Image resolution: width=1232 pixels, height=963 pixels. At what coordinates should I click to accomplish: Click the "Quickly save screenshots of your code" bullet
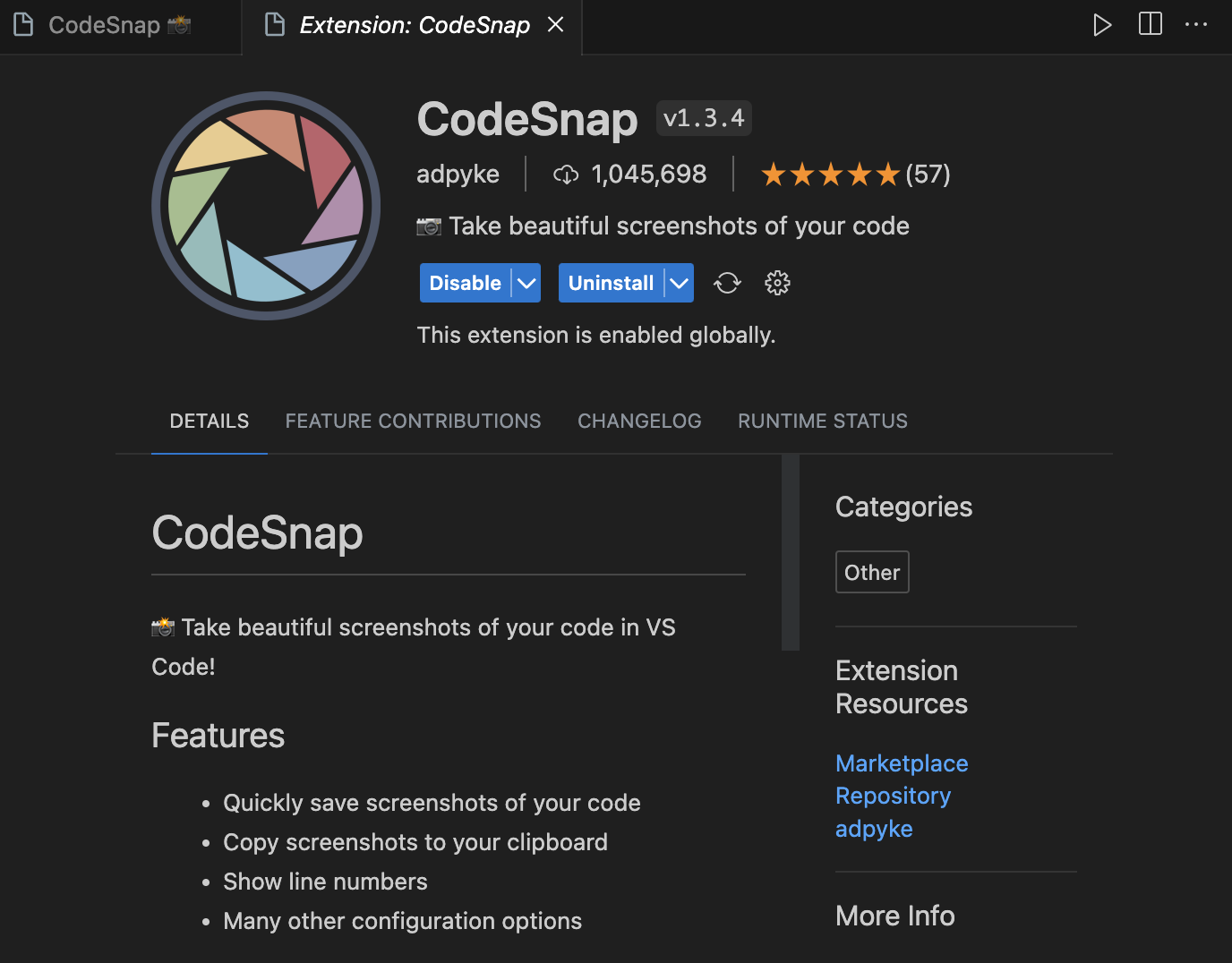pyautogui.click(x=432, y=803)
